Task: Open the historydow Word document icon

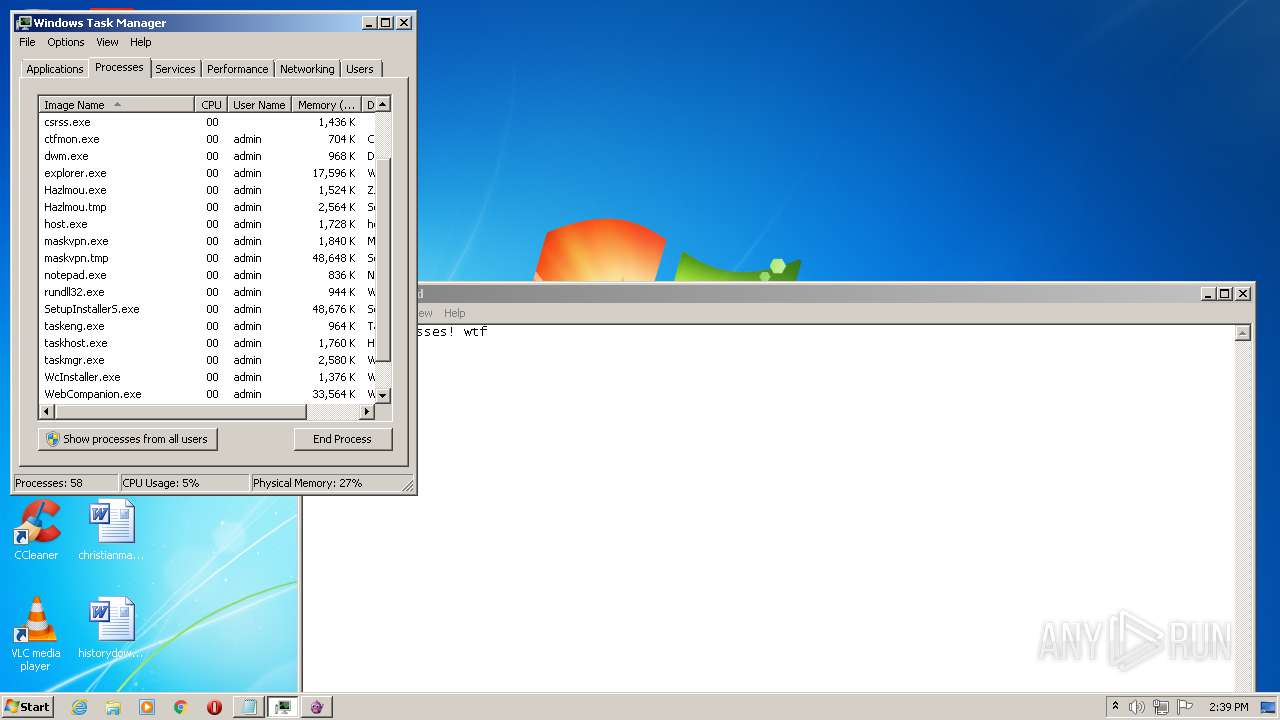Action: (111, 629)
